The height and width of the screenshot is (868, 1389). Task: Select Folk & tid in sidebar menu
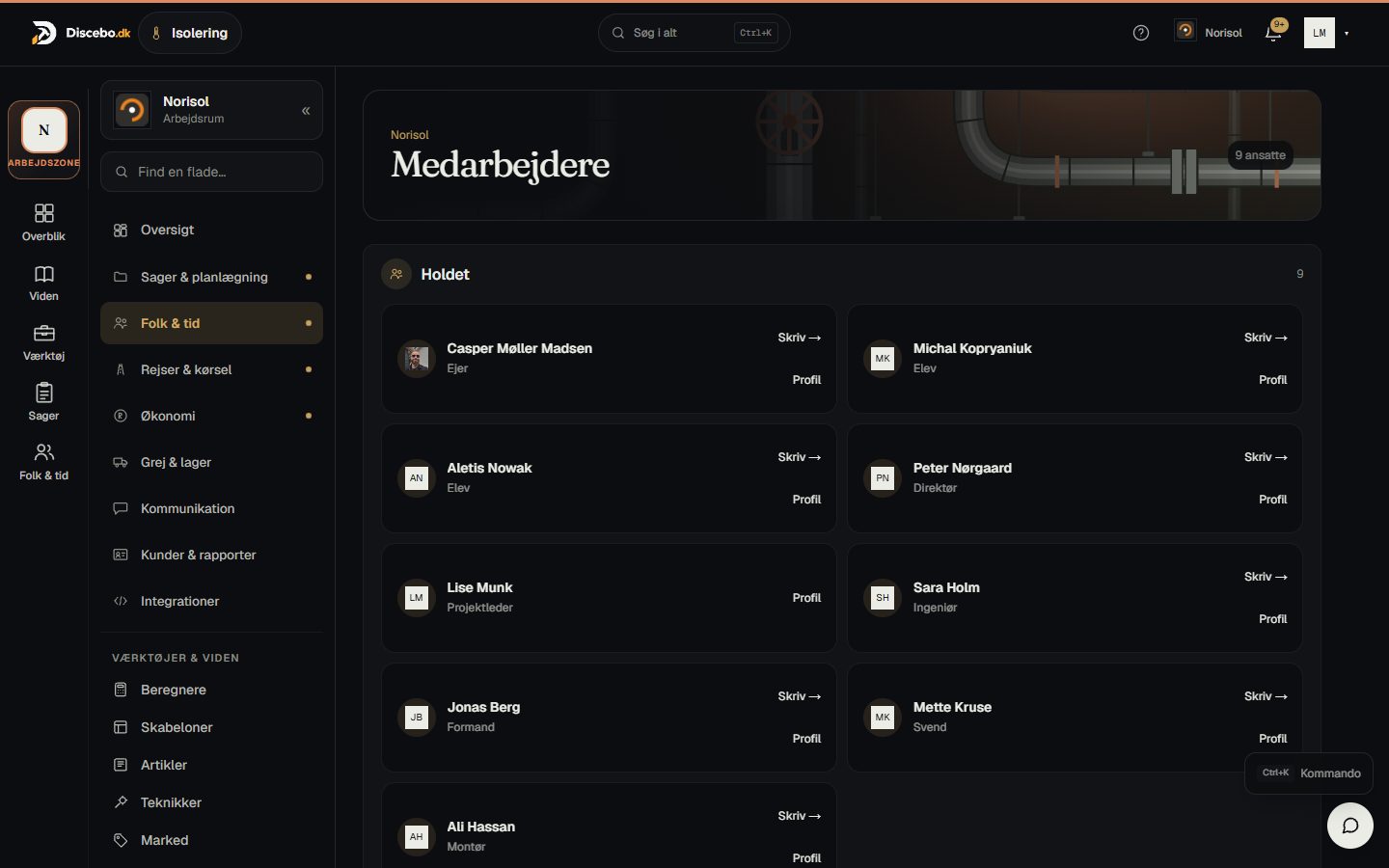pos(211,323)
